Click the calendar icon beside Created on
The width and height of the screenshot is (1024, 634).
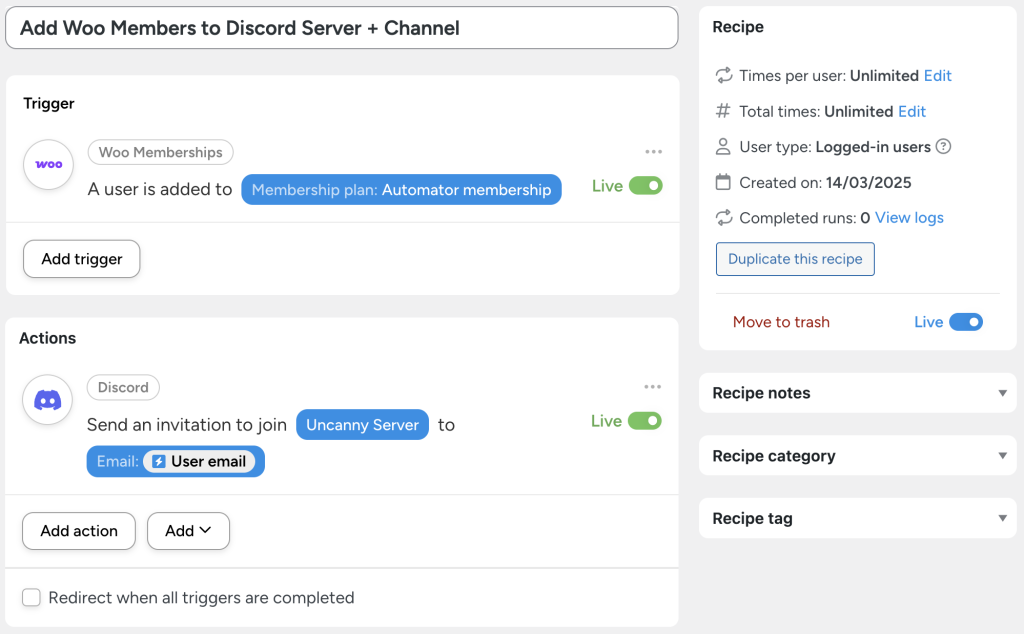click(722, 182)
